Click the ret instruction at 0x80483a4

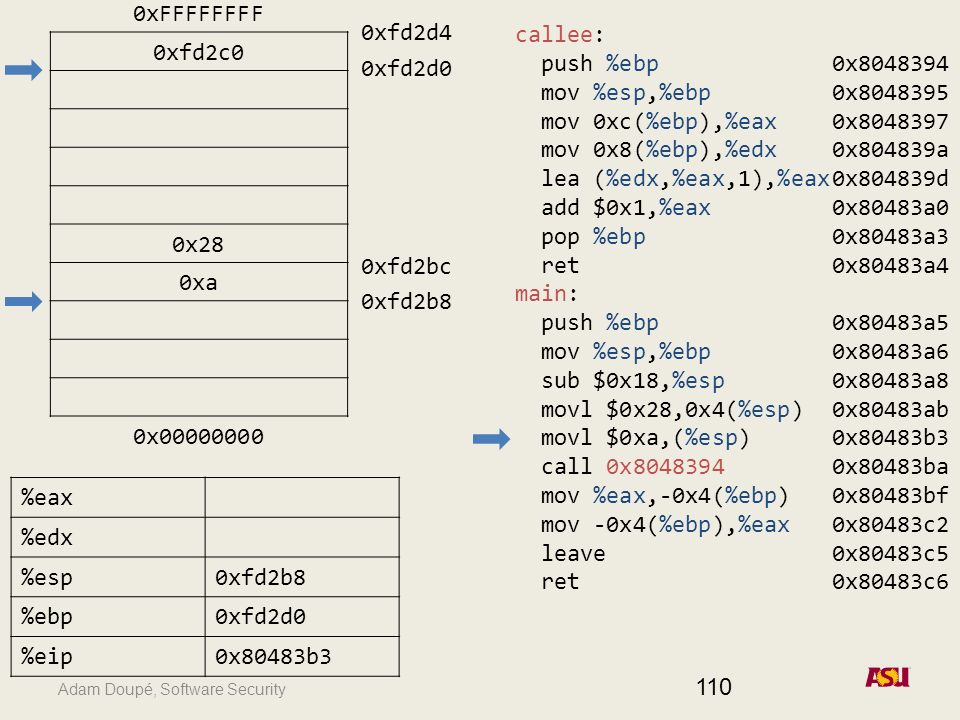560,266
